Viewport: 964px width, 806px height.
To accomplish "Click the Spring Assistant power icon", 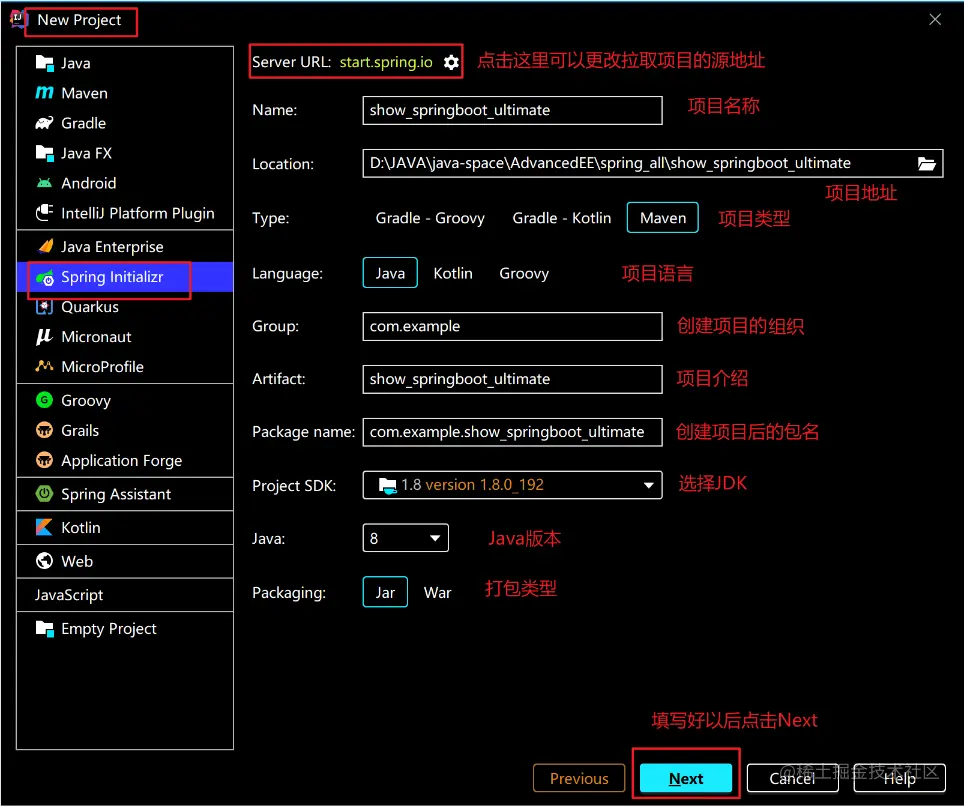I will coord(44,494).
